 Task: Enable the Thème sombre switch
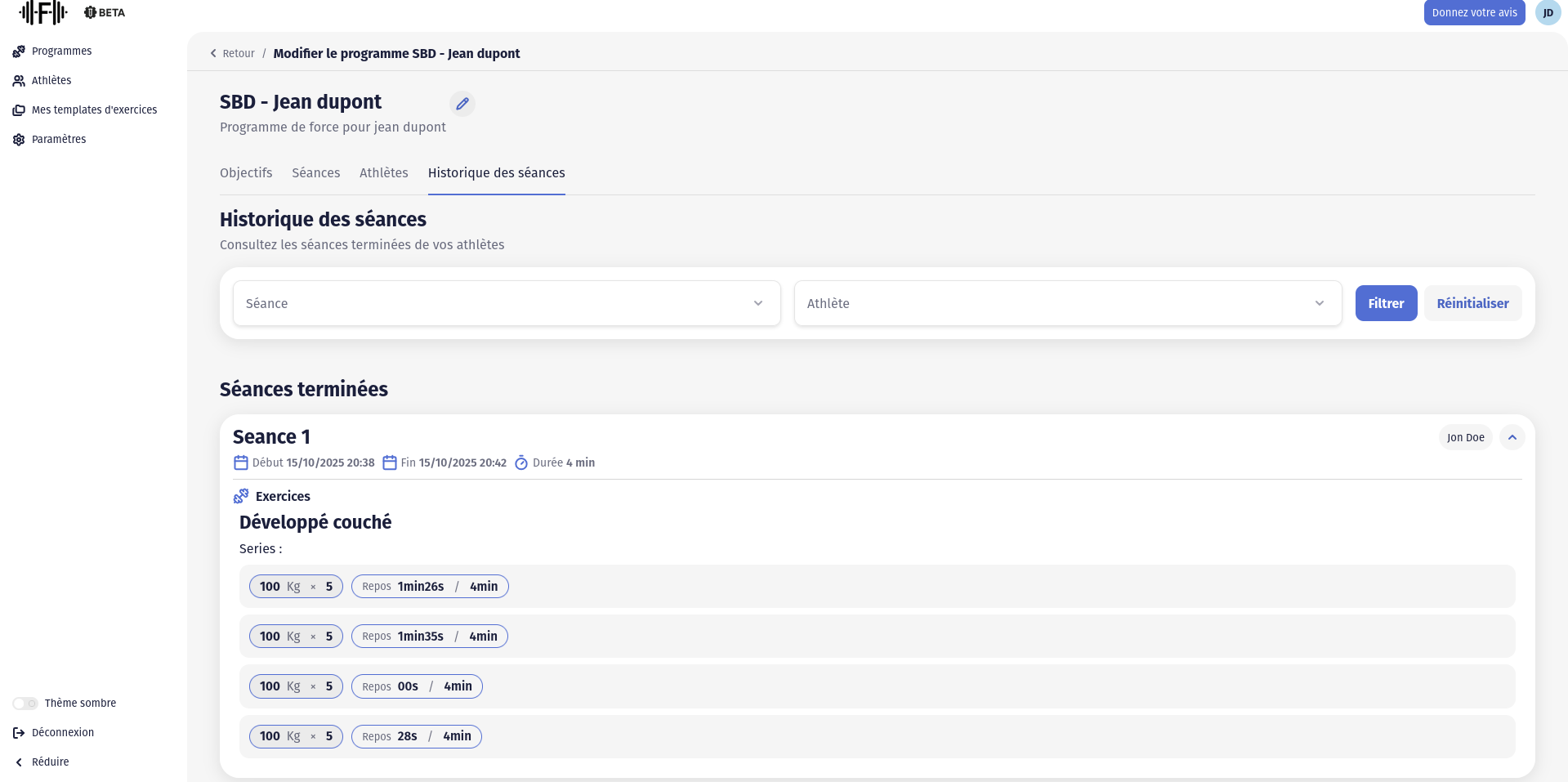click(x=25, y=704)
